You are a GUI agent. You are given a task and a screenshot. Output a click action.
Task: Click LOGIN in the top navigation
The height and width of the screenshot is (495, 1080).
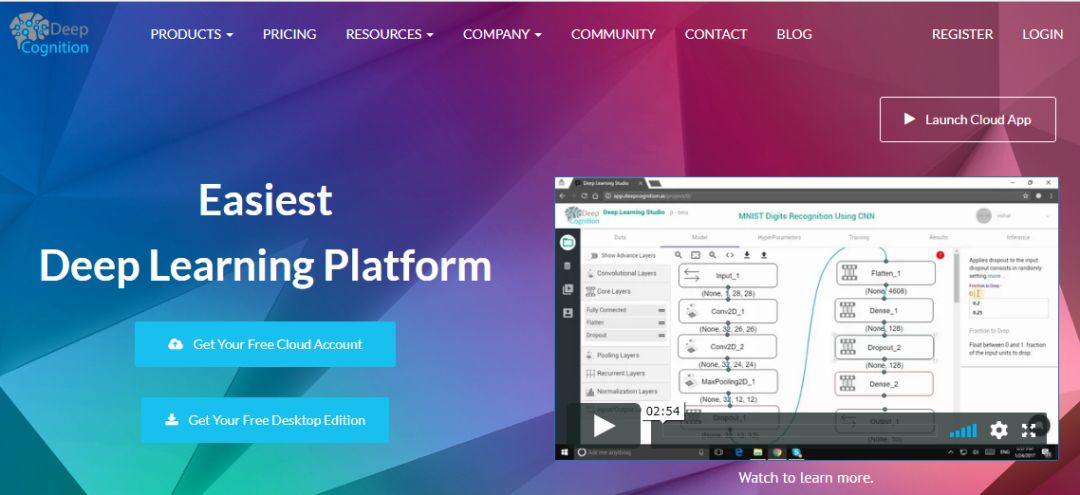tap(1043, 34)
